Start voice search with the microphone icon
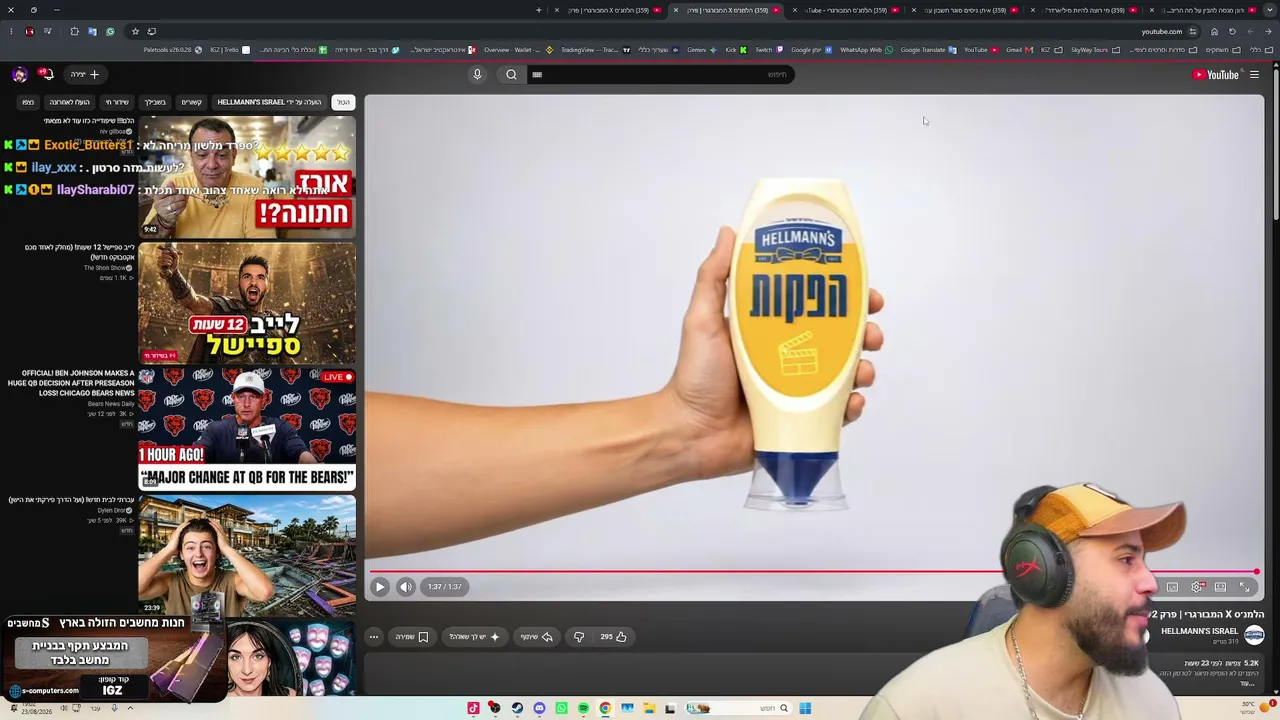The width and height of the screenshot is (1280, 720). (477, 75)
